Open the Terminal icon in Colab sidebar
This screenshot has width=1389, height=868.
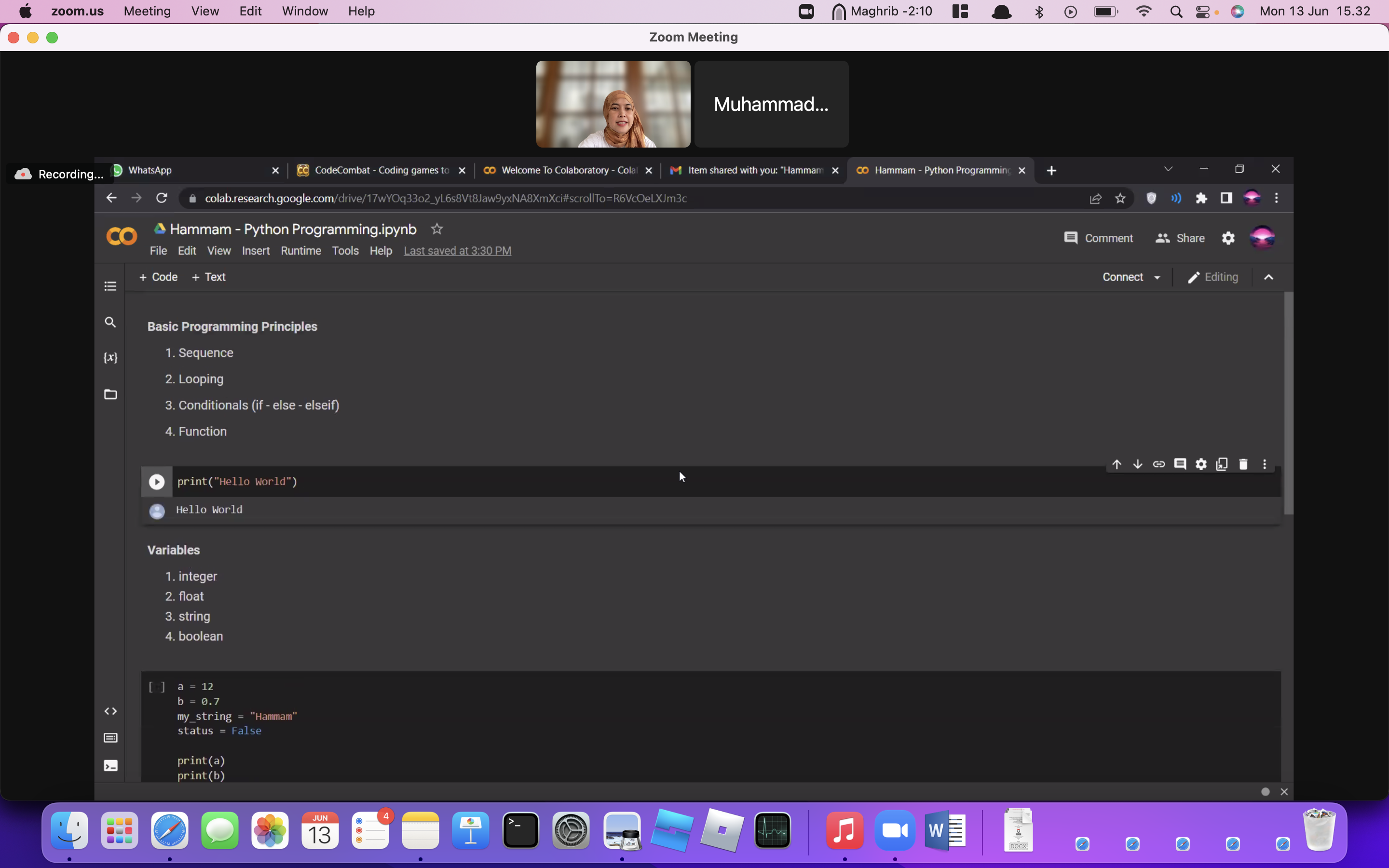tap(110, 766)
